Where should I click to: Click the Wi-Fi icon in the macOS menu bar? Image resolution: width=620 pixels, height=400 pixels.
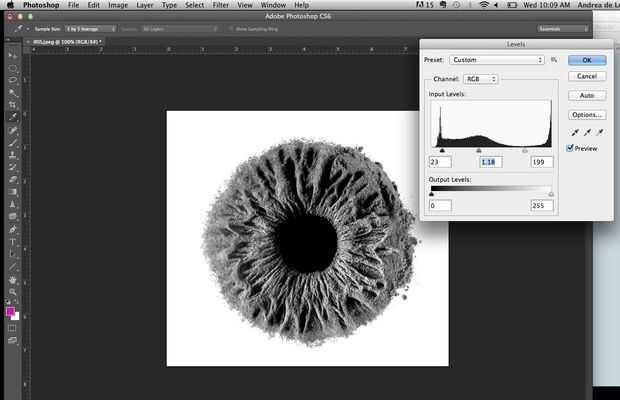click(484, 5)
